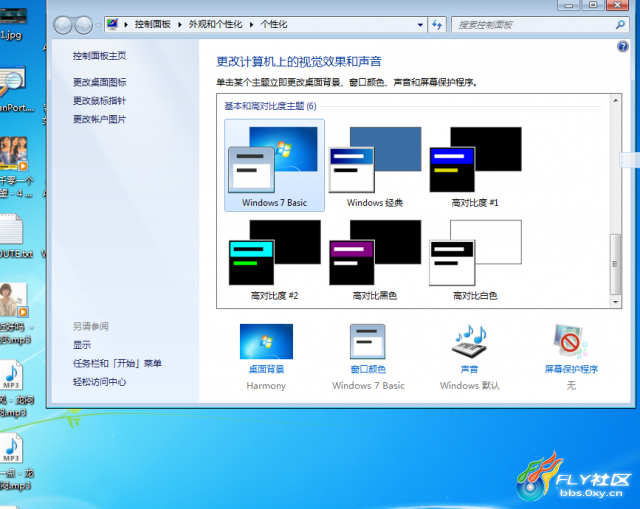
Task: Click the 声音 link
Action: tap(469, 369)
